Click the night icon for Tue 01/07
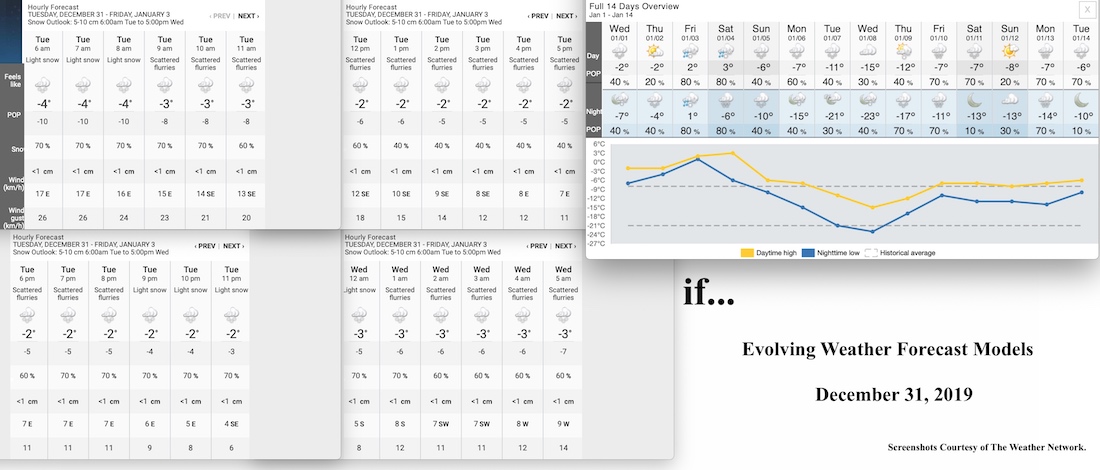Image resolution: width=1100 pixels, height=470 pixels. [832, 100]
